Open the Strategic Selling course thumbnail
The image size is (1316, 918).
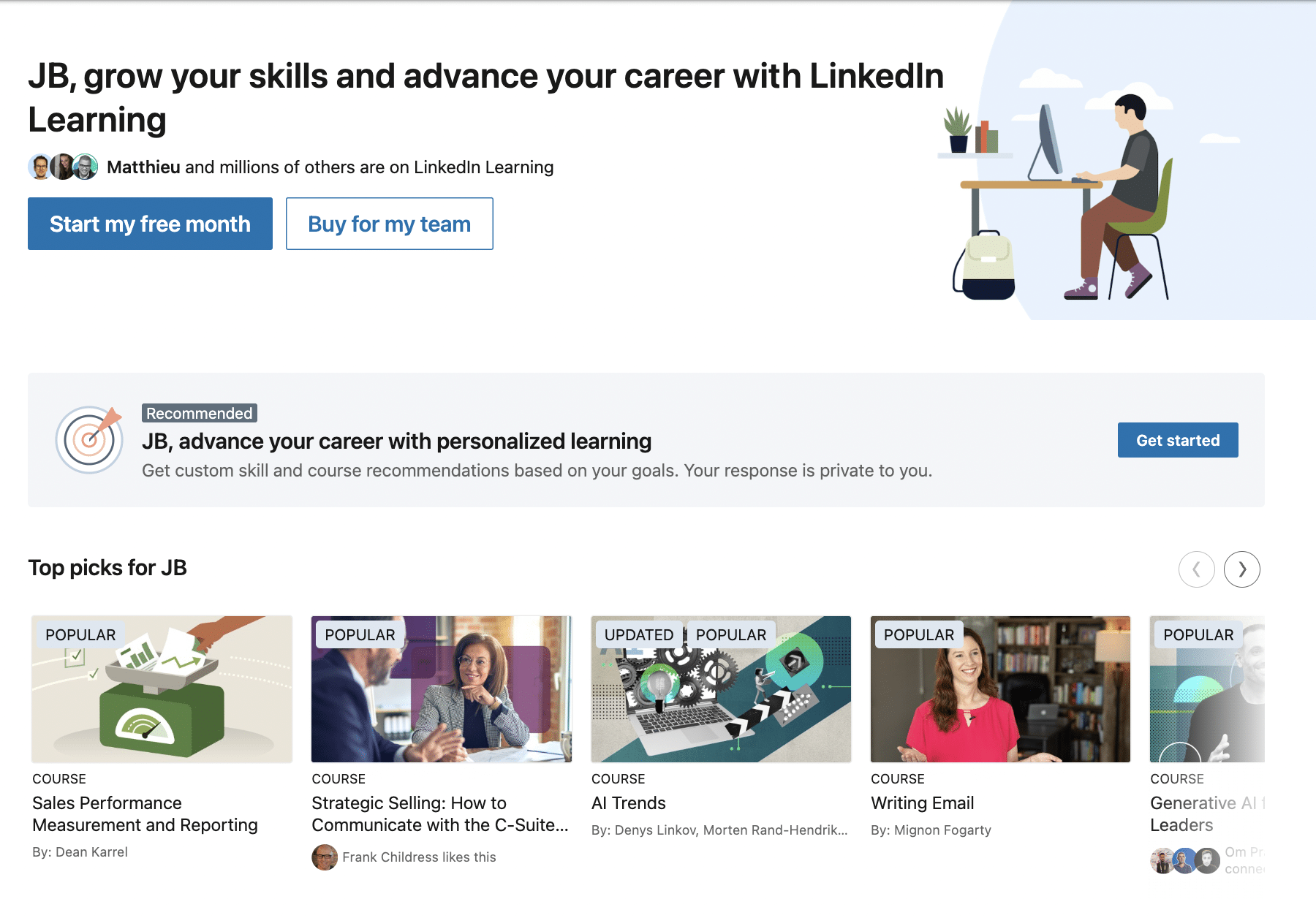click(x=442, y=688)
